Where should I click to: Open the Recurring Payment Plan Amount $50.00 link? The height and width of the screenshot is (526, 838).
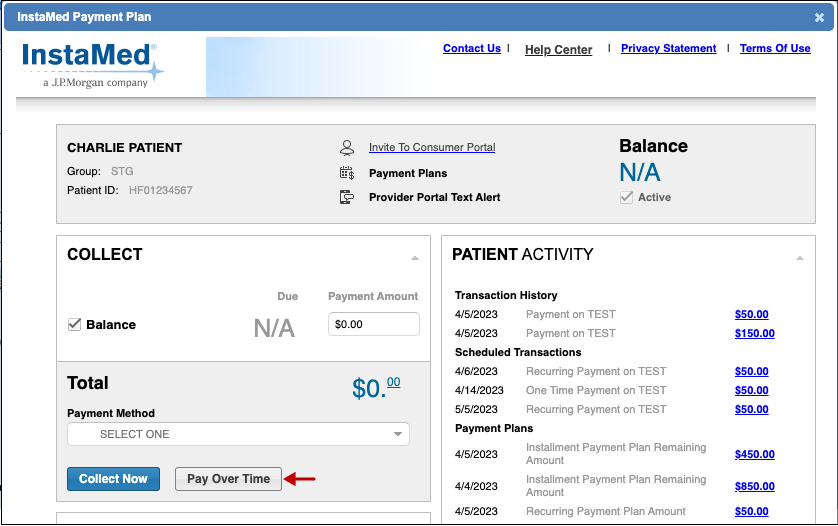(751, 512)
